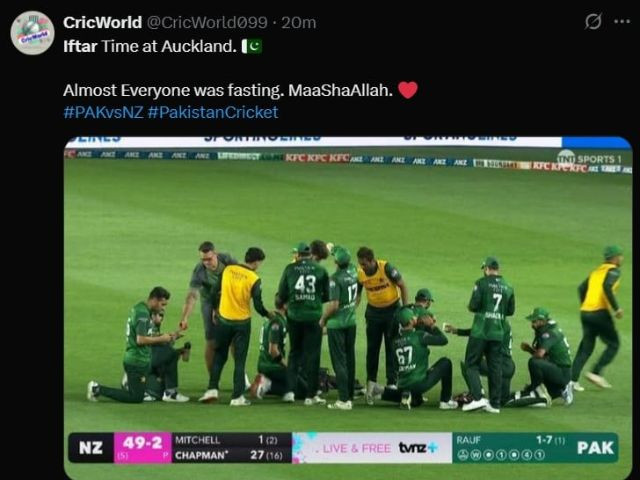Click the PAK team label on scoreboard
Image resolution: width=640 pixels, height=480 pixels.
(x=595, y=448)
